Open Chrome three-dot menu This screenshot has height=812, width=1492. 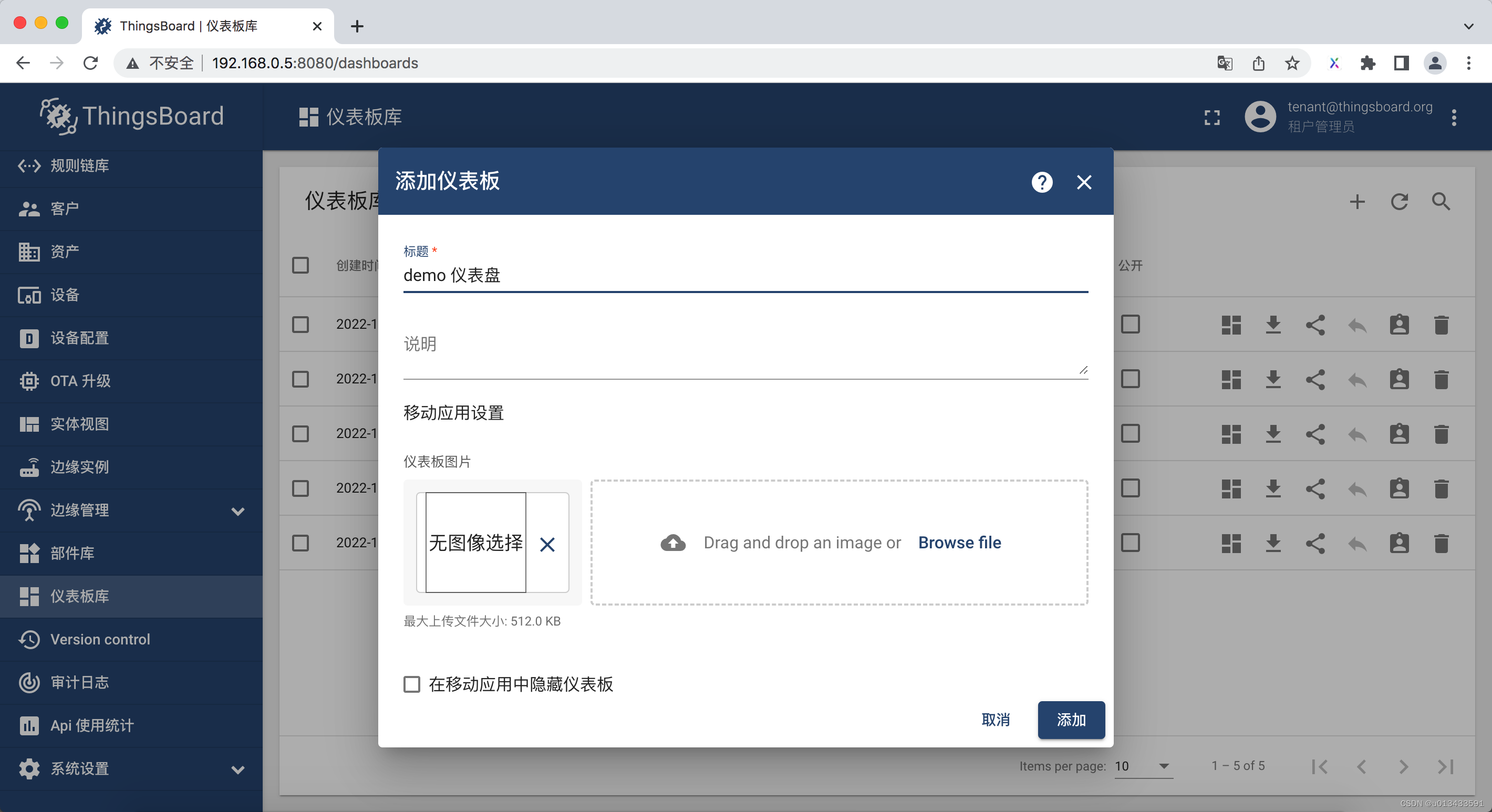click(1468, 63)
